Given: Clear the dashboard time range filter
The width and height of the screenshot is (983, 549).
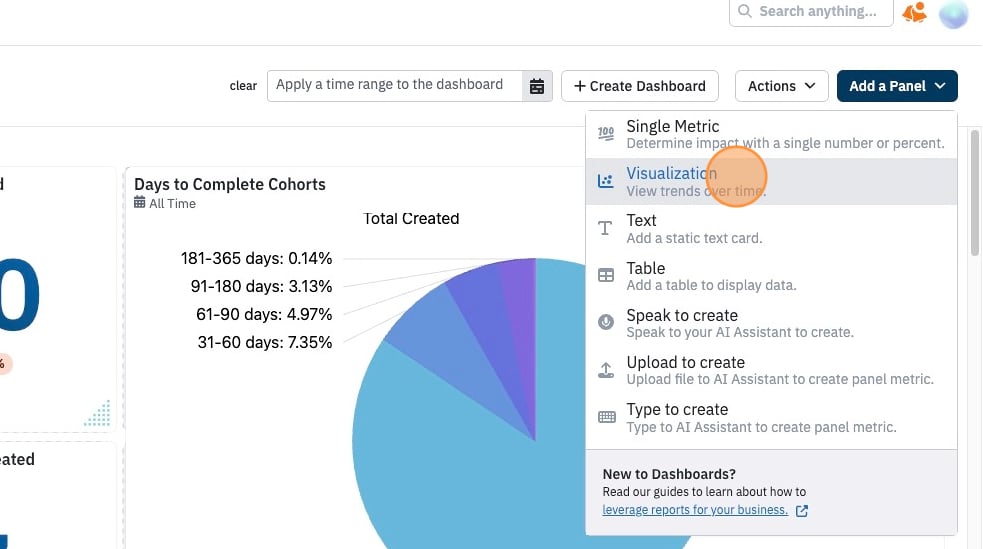Looking at the screenshot, I should coord(243,86).
